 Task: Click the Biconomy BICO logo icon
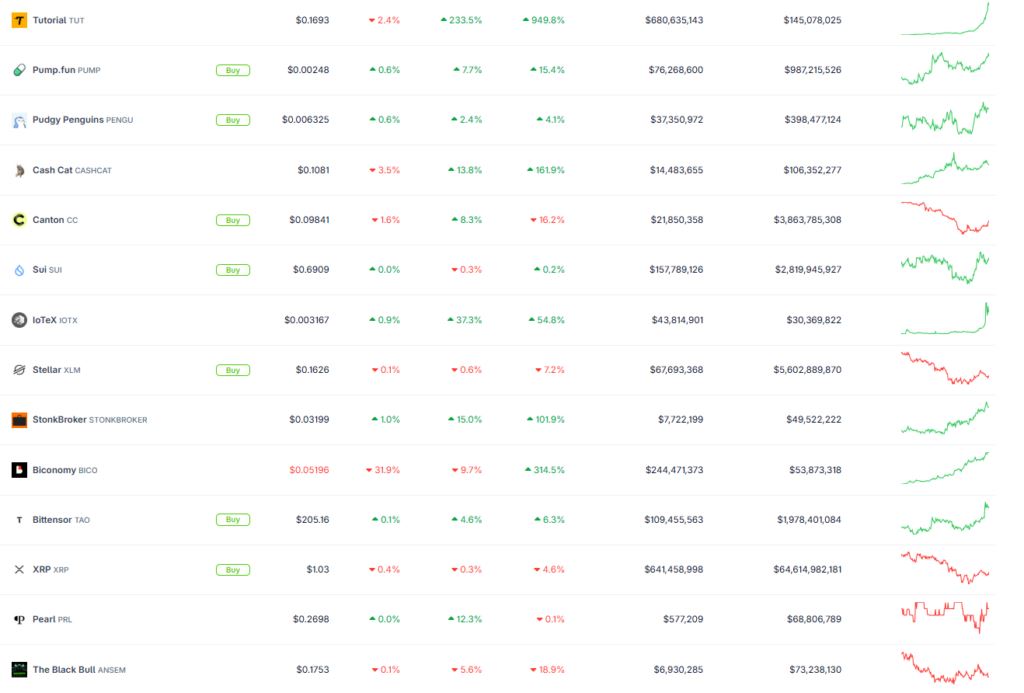pos(20,470)
